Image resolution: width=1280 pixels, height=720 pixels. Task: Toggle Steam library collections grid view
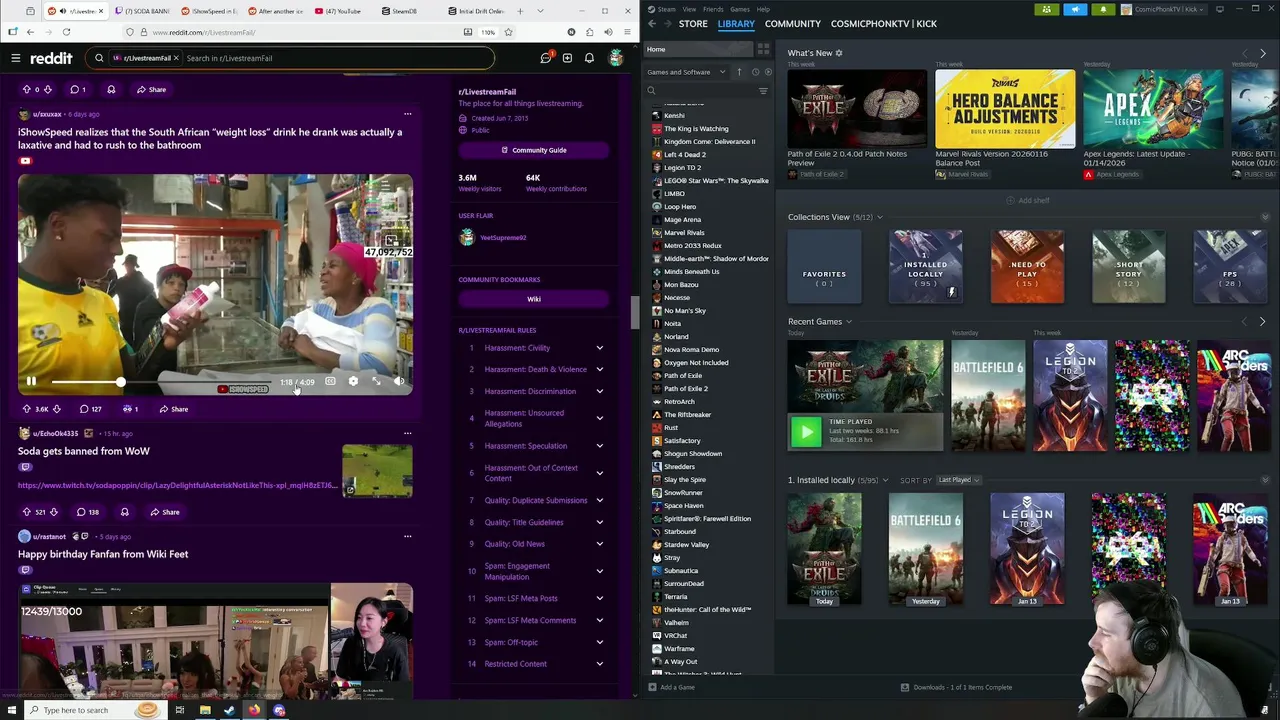click(x=763, y=49)
